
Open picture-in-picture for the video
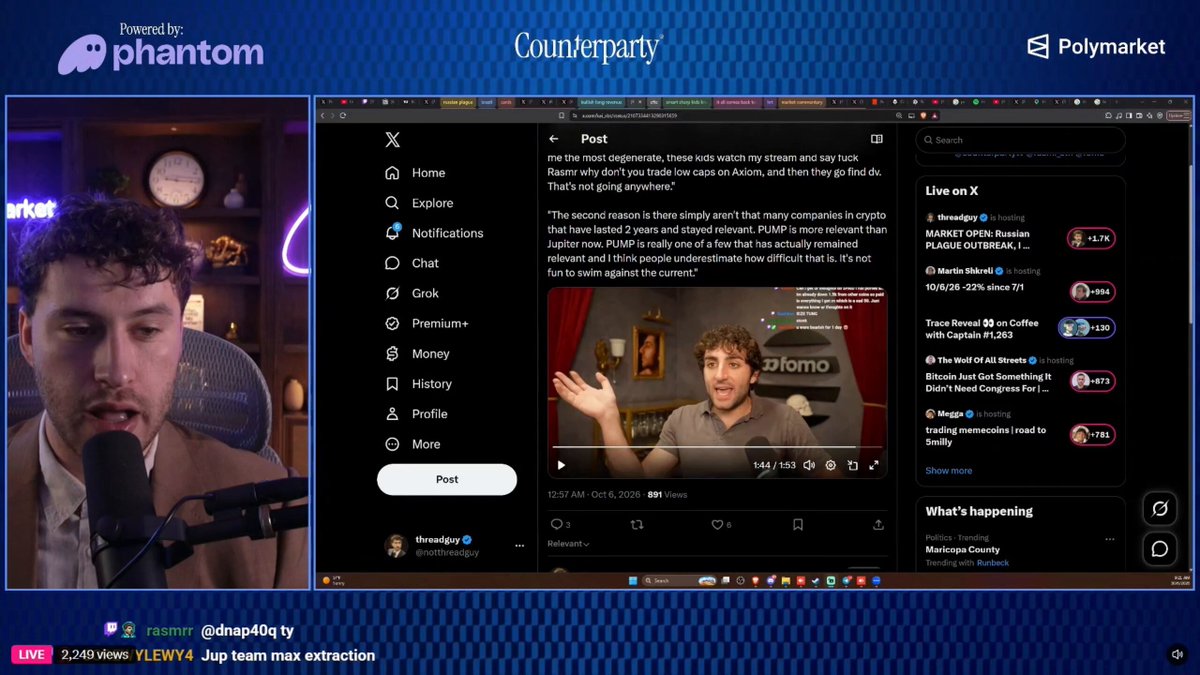pos(852,465)
